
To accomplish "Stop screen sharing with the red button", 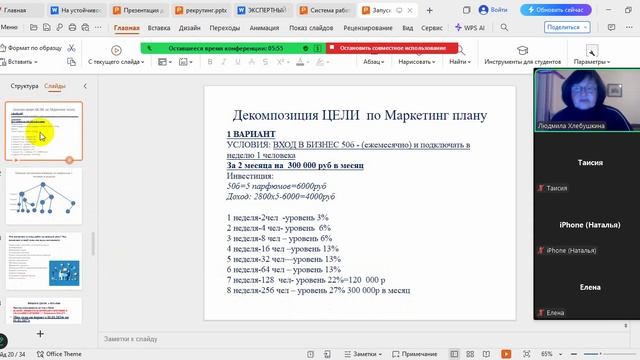I will pyautogui.click(x=392, y=48).
